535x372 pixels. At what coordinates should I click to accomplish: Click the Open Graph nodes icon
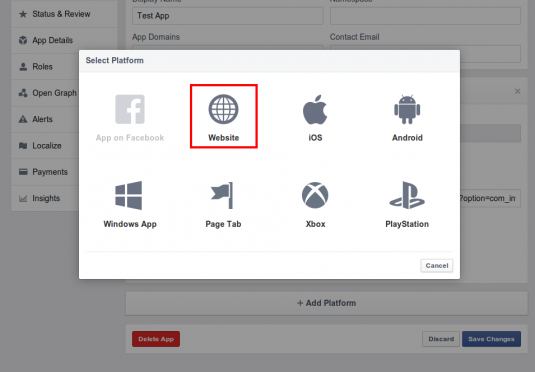(x=23, y=93)
